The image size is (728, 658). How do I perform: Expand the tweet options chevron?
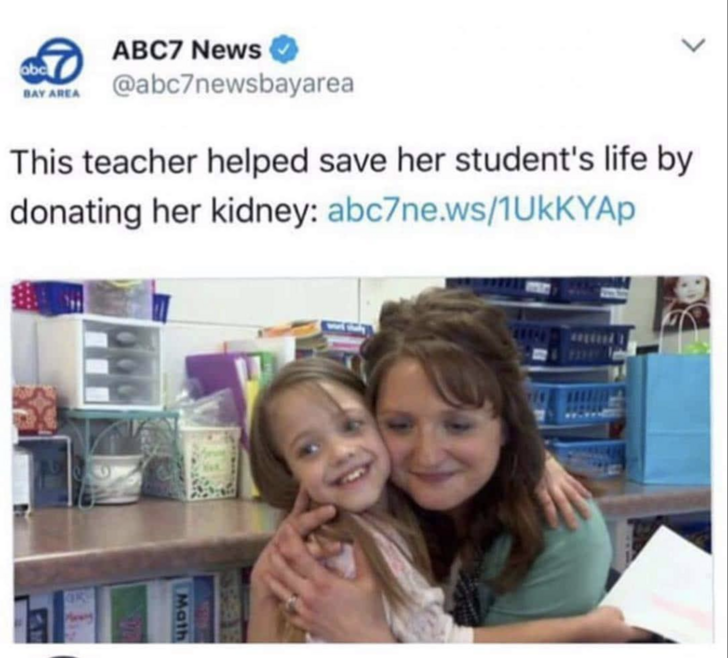coord(693,45)
